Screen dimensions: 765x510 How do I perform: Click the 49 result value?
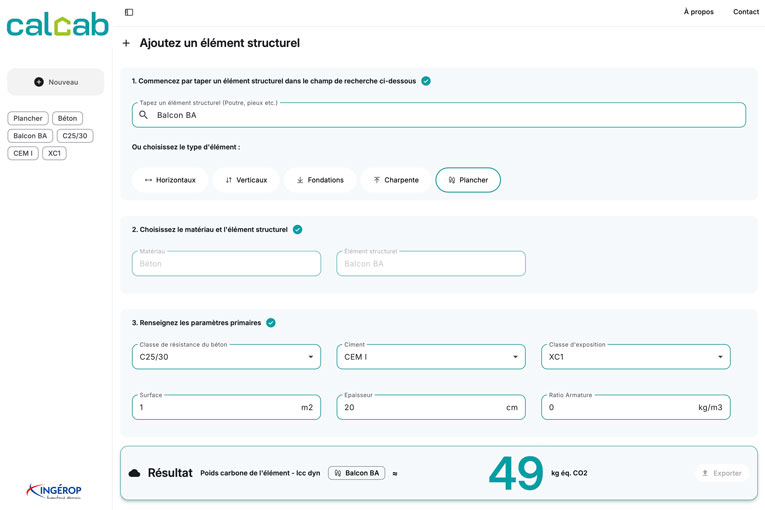516,473
